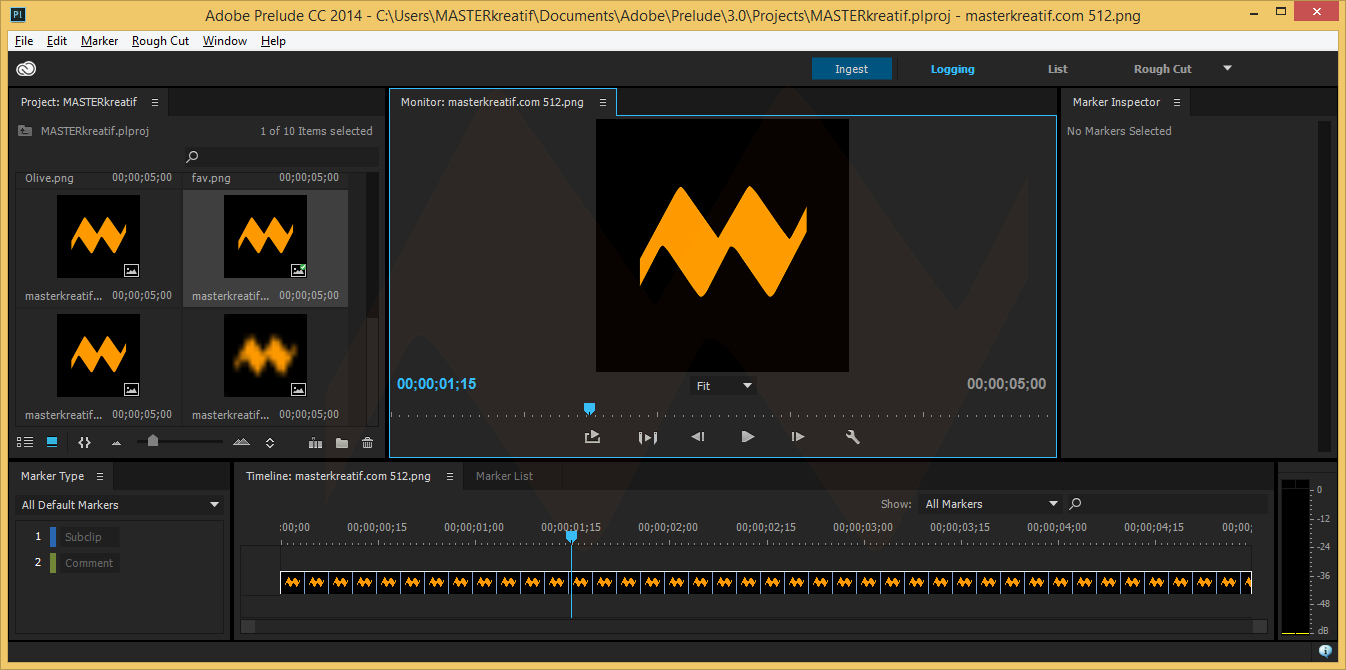
Task: Open the Fit zoom level dropdown
Action: [723, 386]
